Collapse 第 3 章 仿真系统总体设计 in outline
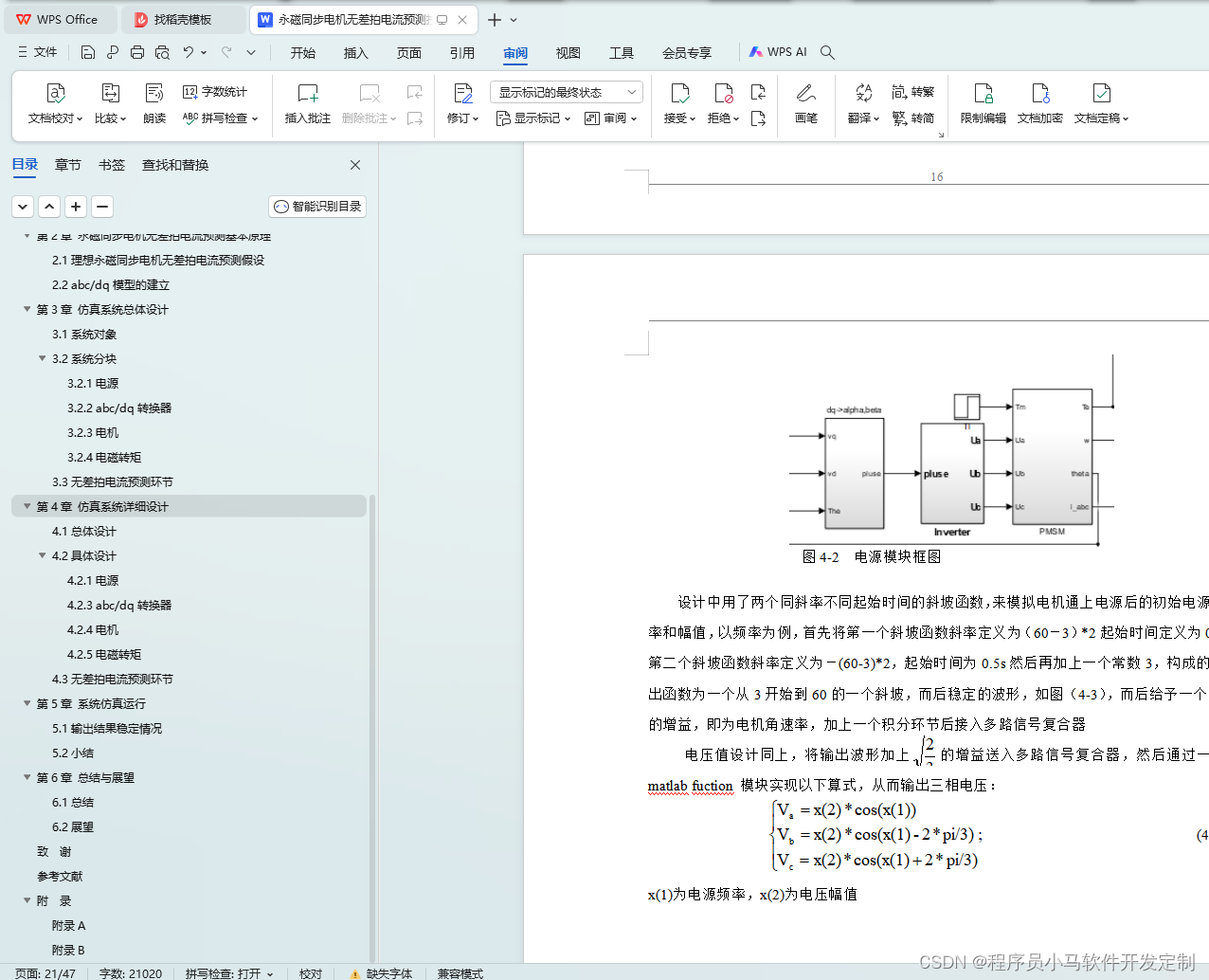The height and width of the screenshot is (980, 1209). pos(27,309)
